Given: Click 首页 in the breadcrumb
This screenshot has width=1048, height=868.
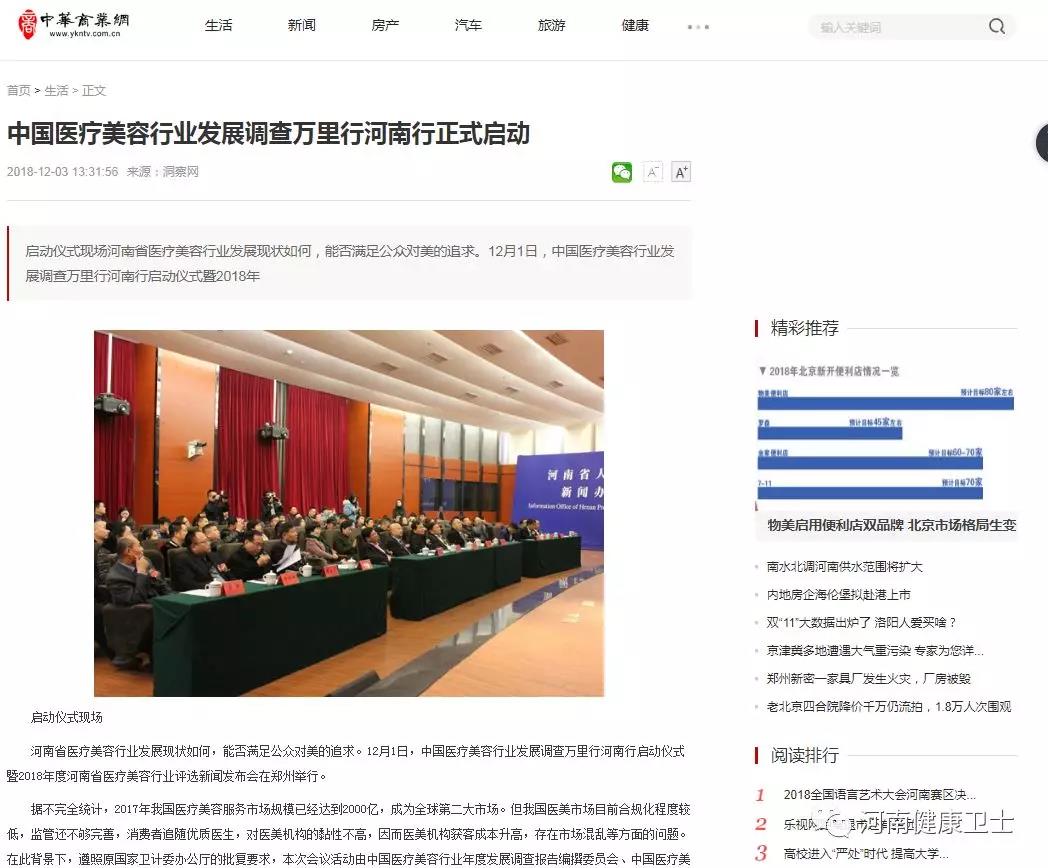Looking at the screenshot, I should (x=18, y=91).
